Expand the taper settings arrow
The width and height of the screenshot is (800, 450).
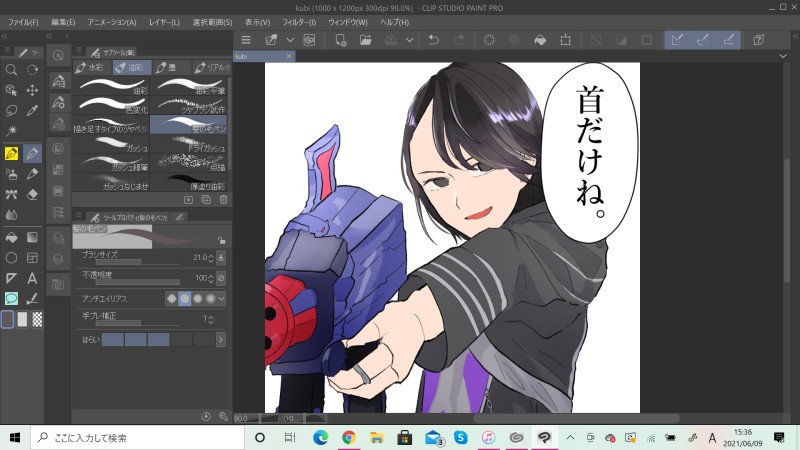221,339
